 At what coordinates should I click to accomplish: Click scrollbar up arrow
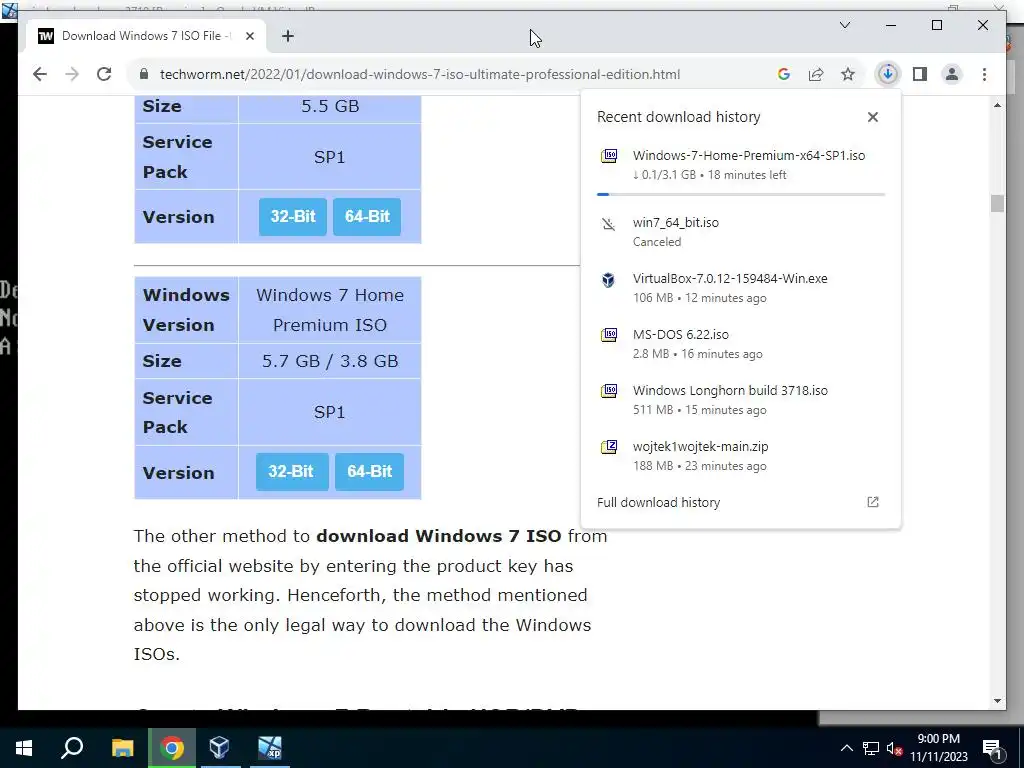tap(997, 105)
